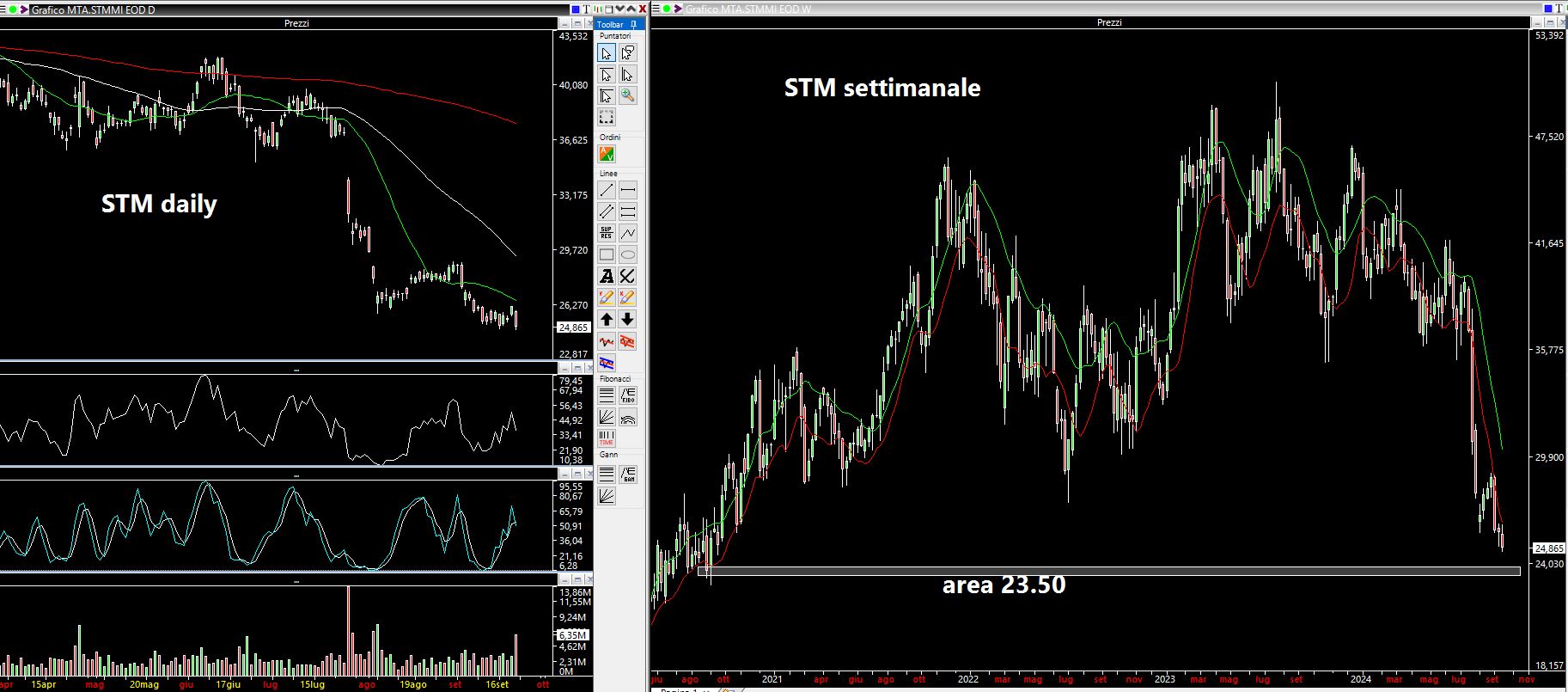
Task: Select the ellipse shape tool
Action: pos(628,255)
